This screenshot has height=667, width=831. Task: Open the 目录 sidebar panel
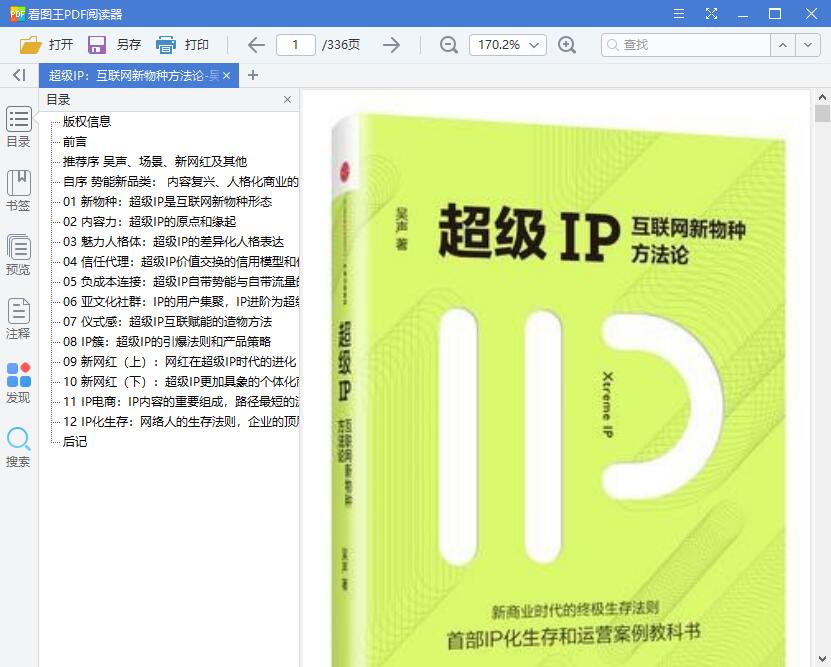coord(19,127)
